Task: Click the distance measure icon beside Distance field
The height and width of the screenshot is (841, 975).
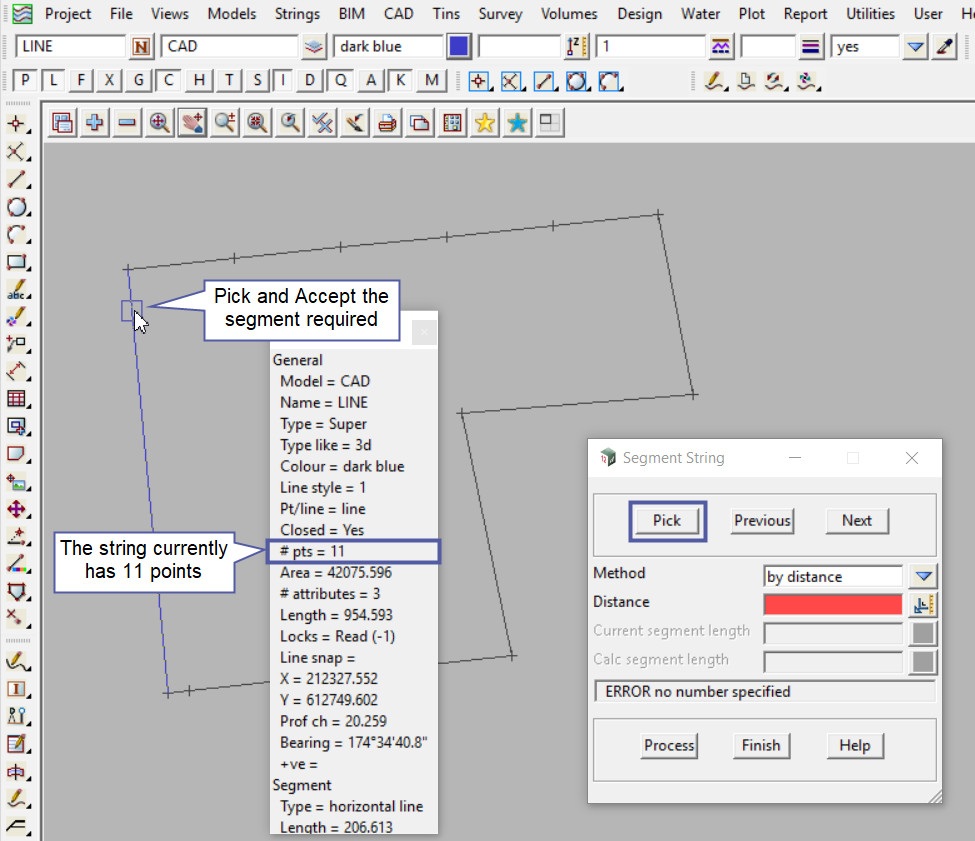Action: click(924, 604)
